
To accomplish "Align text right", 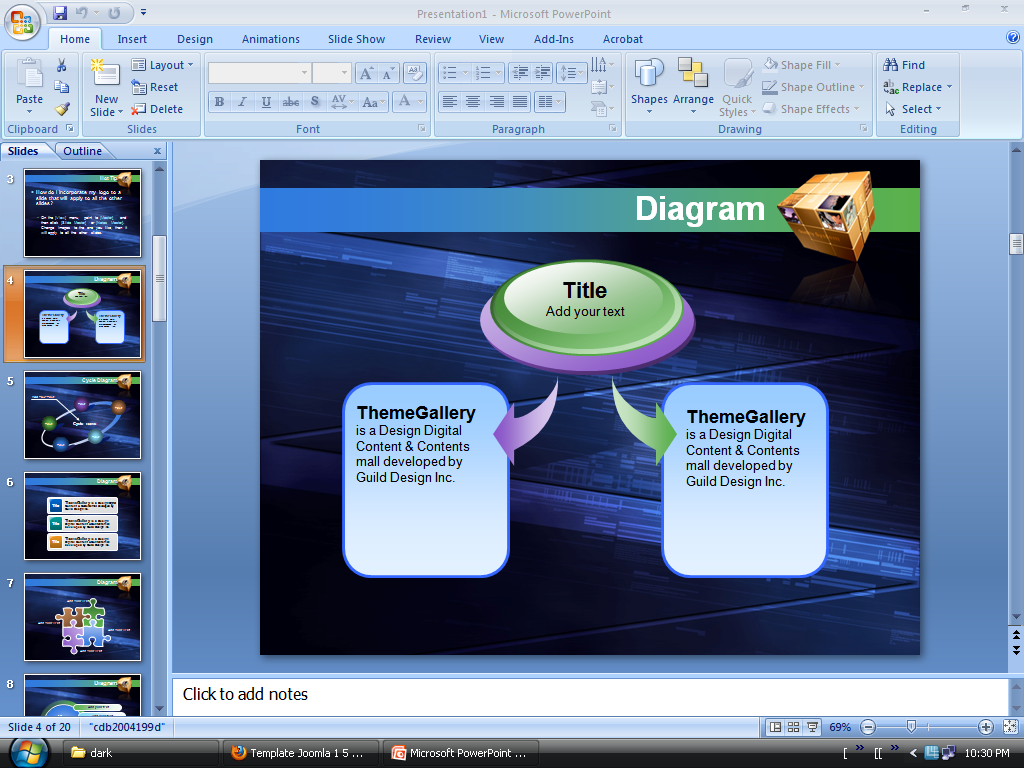I will pyautogui.click(x=496, y=101).
